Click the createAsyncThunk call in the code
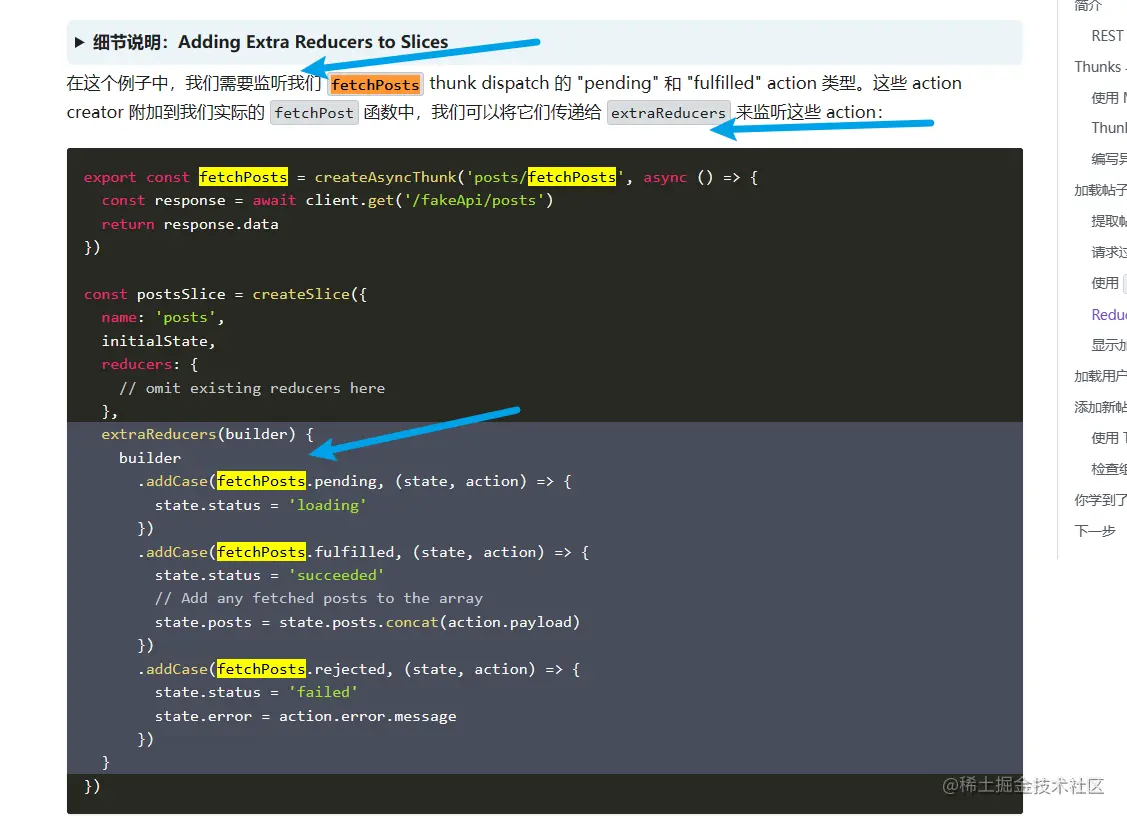The height and width of the screenshot is (819, 1127). (x=385, y=177)
